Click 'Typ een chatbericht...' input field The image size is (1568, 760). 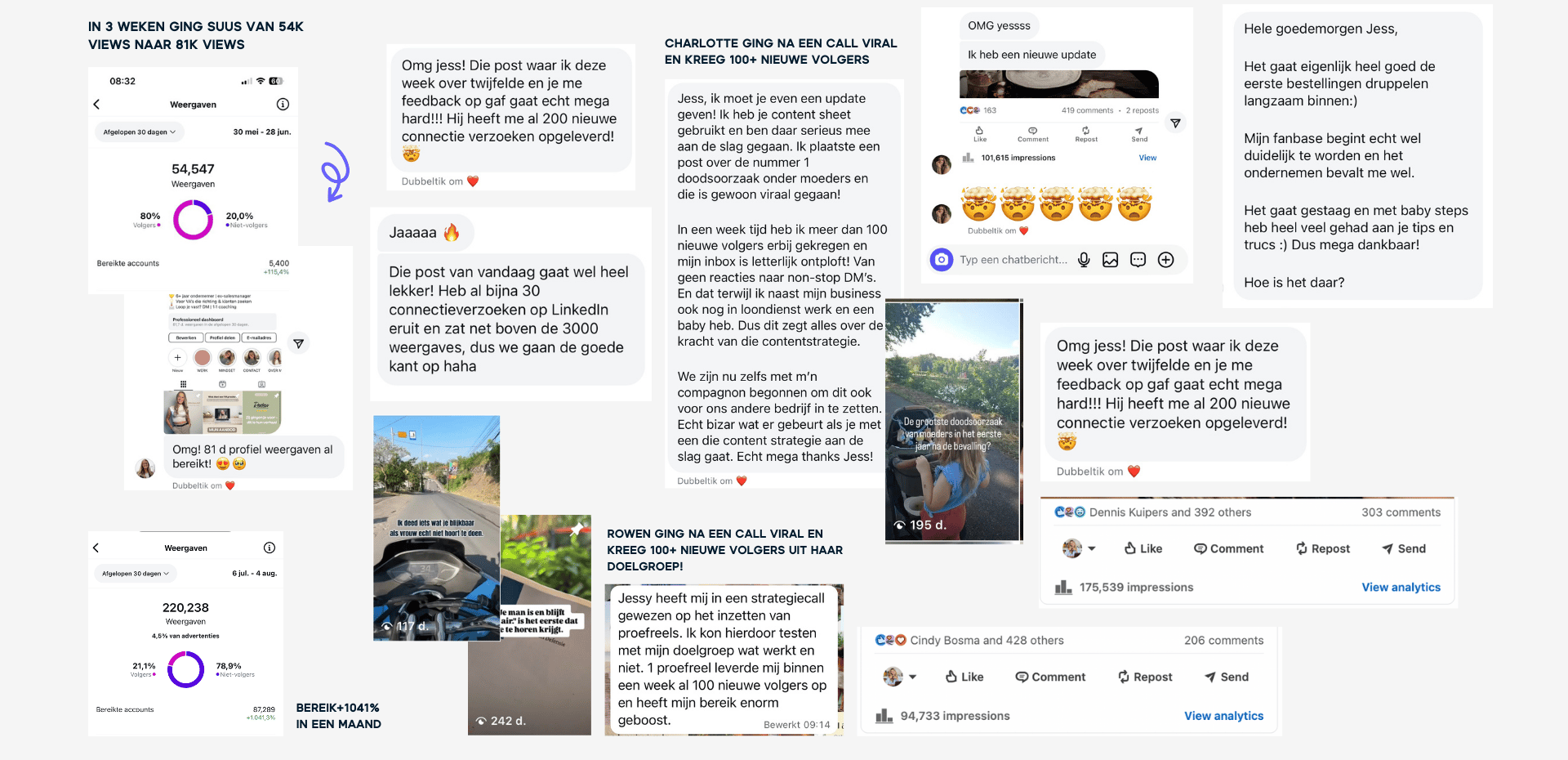pos(1013,260)
